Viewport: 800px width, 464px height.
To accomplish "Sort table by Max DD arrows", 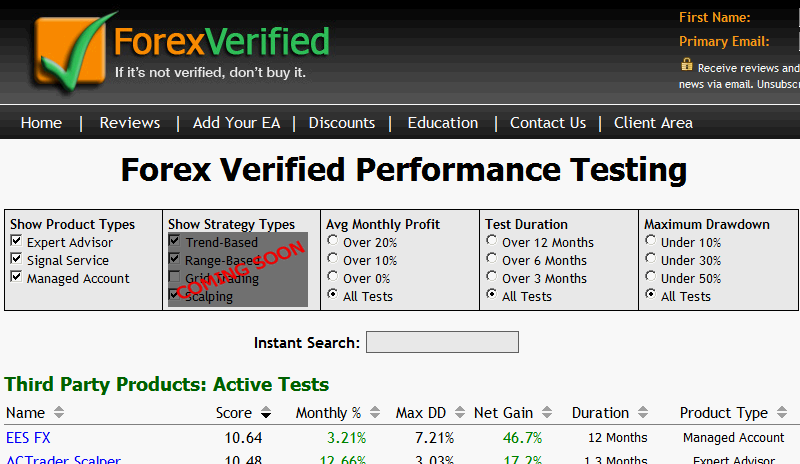I will tap(460, 412).
